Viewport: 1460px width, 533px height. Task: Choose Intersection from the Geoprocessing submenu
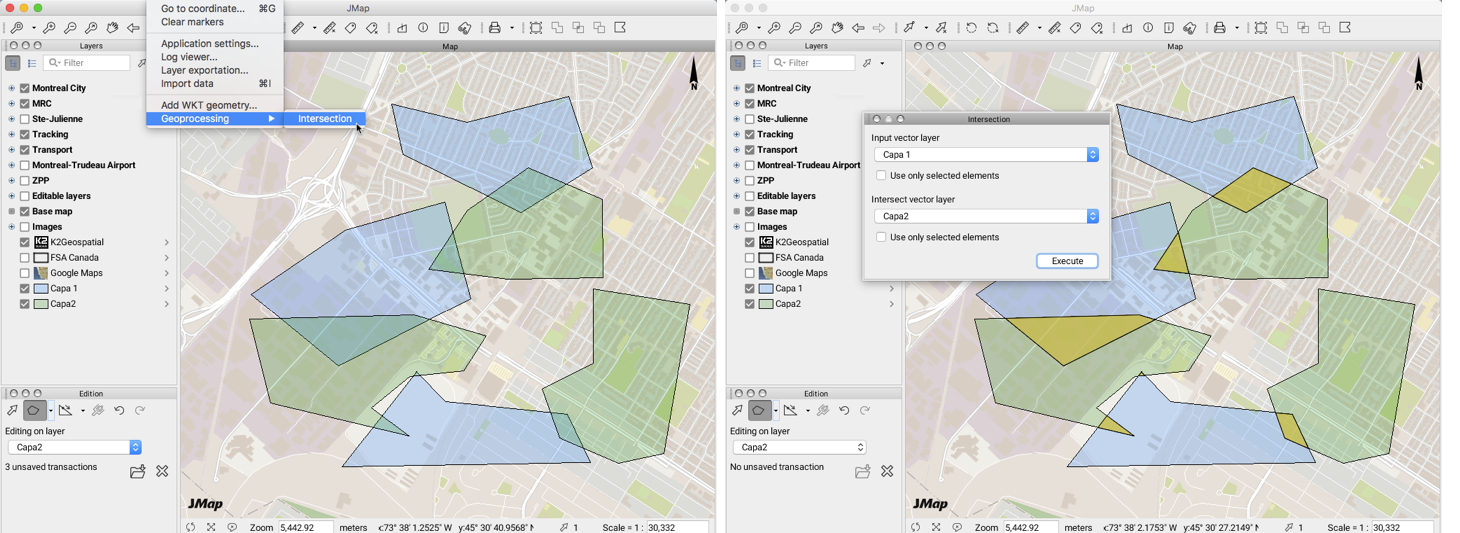click(x=325, y=119)
